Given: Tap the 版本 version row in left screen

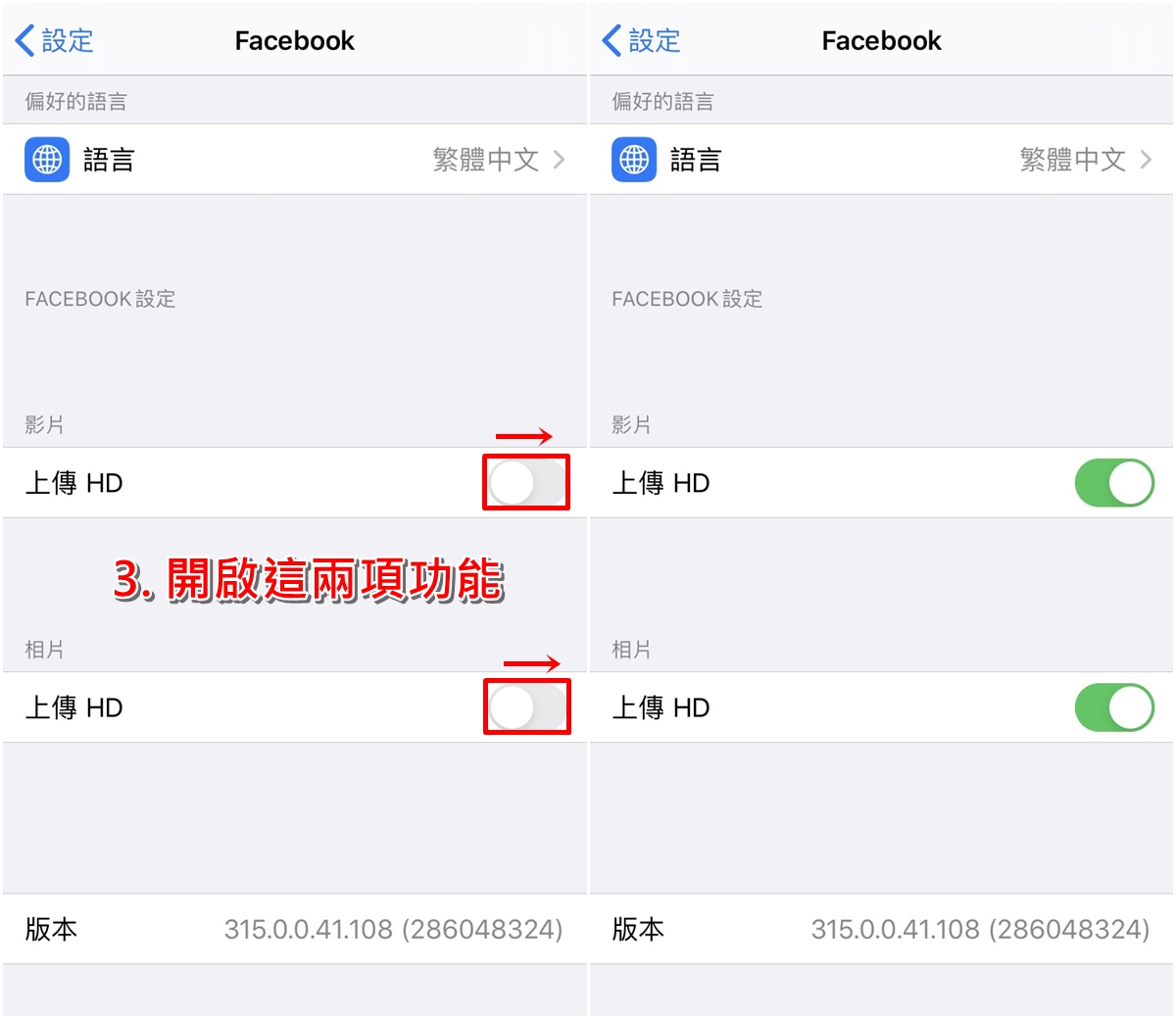Looking at the screenshot, I should tap(294, 929).
